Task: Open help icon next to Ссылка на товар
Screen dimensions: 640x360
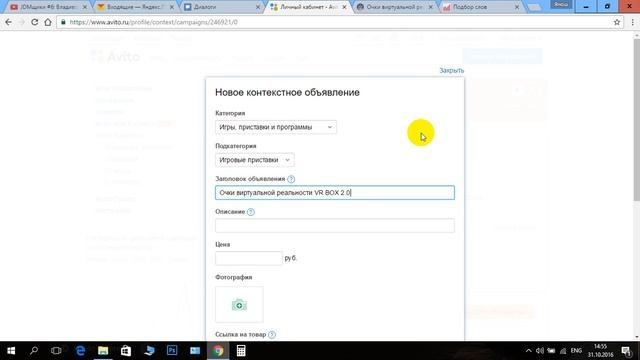Action: pos(272,334)
